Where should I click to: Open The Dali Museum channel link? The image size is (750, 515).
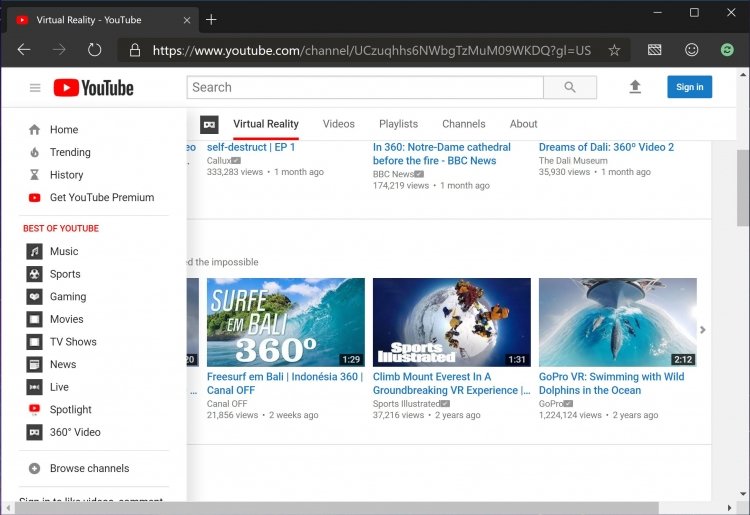point(573,161)
